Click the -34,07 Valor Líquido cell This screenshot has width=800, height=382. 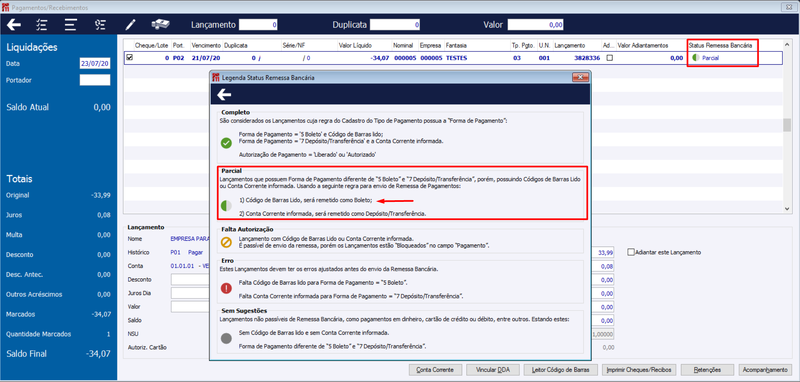click(380, 58)
